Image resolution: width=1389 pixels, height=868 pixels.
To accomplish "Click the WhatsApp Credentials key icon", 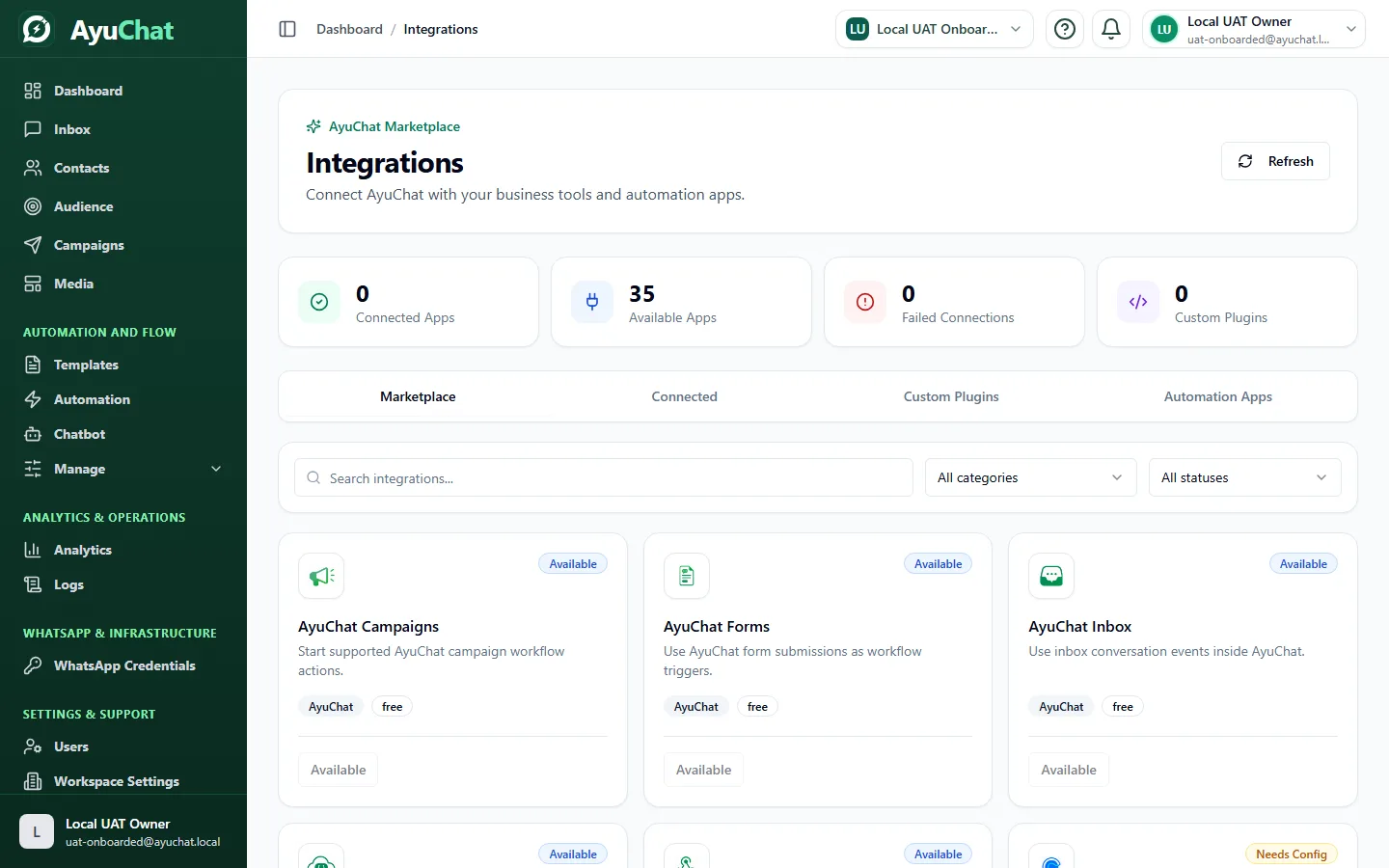I will tap(33, 665).
